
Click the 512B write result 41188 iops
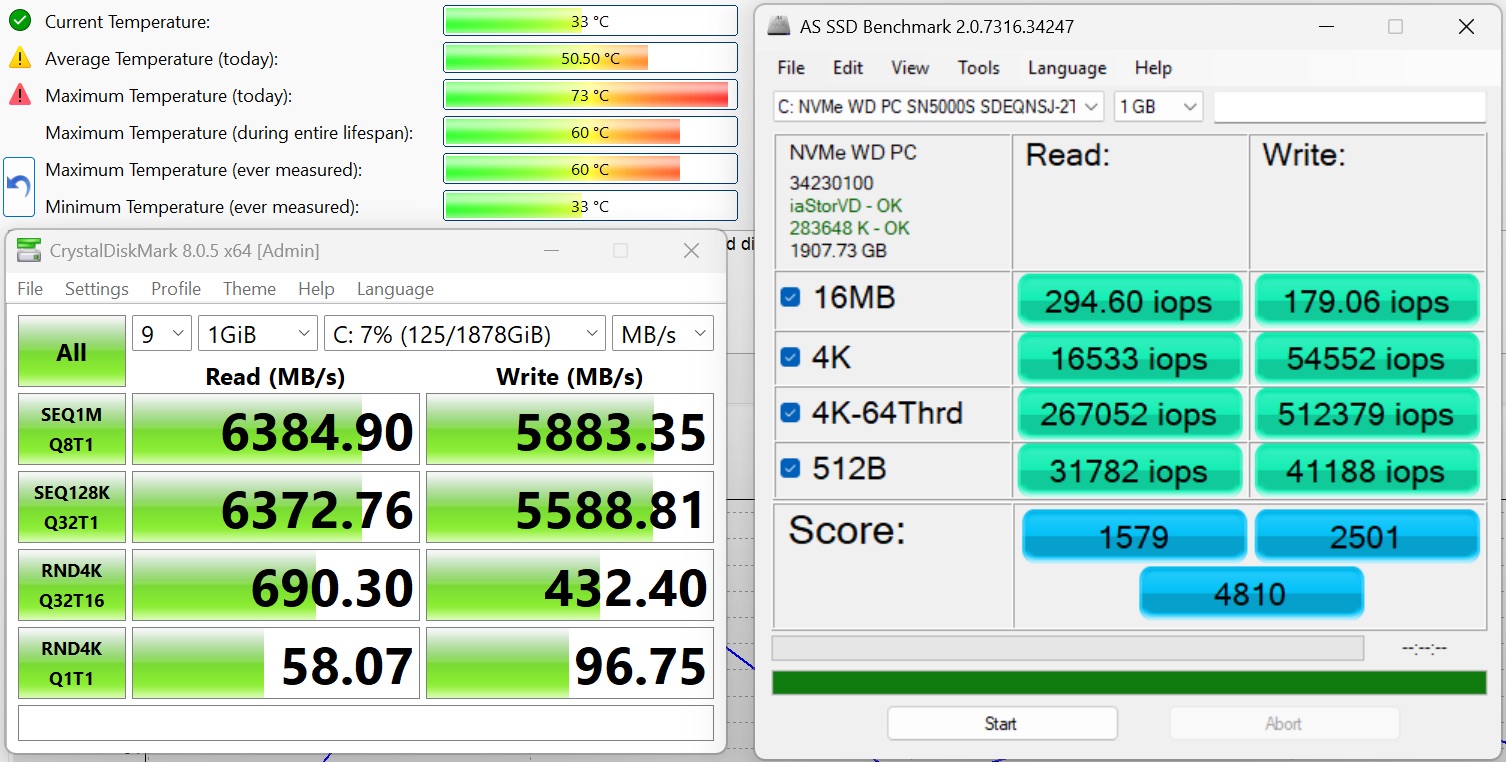pos(1366,470)
